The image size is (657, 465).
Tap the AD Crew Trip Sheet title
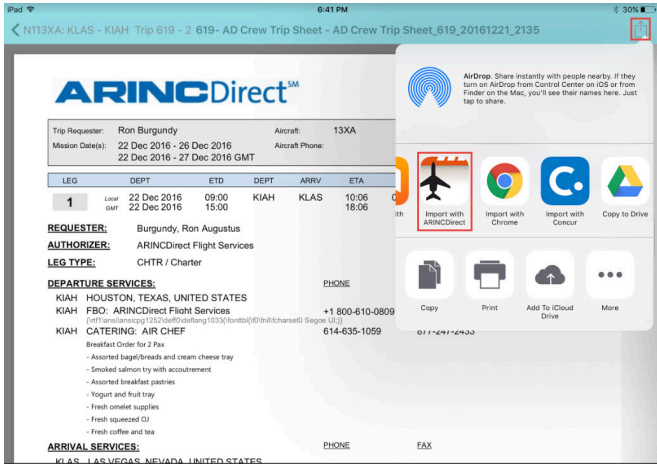[367, 30]
